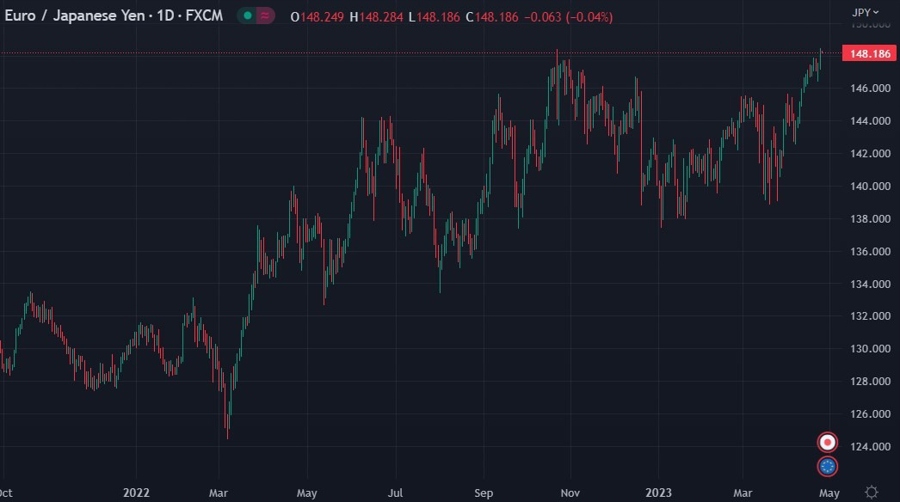This screenshot has height=502, width=900.
Task: Click the close value C148.186
Action: [x=492, y=17]
